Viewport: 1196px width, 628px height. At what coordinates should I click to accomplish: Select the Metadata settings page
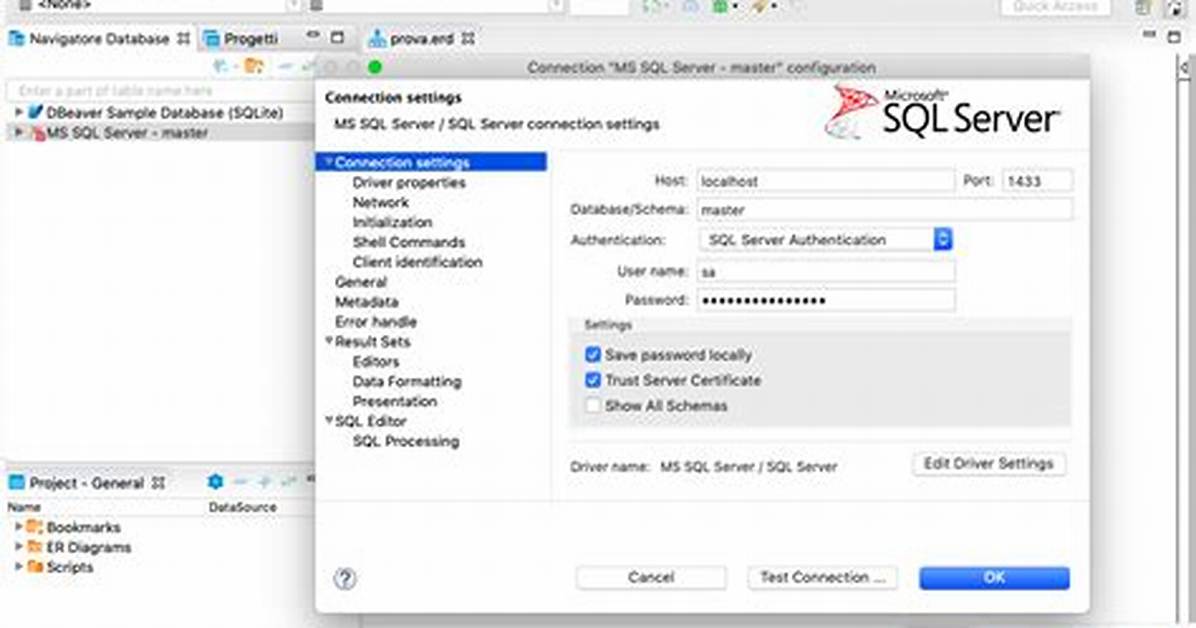click(367, 301)
